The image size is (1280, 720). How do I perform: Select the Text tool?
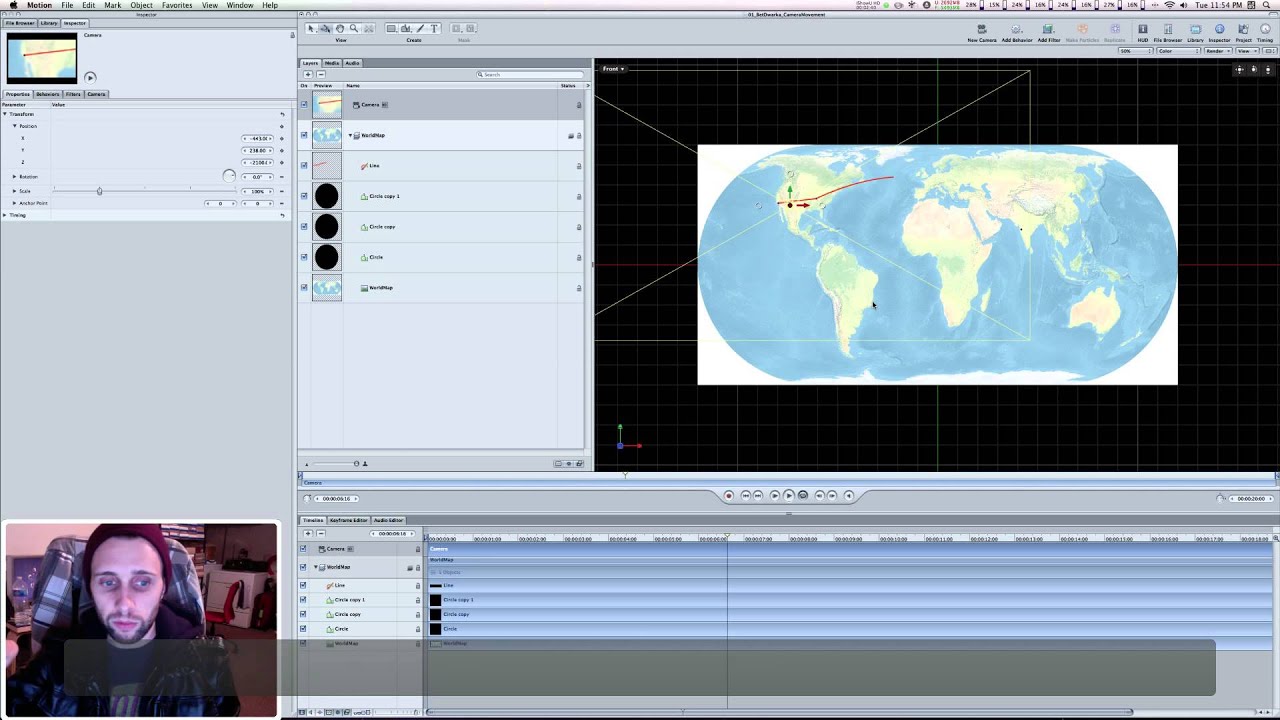(434, 29)
